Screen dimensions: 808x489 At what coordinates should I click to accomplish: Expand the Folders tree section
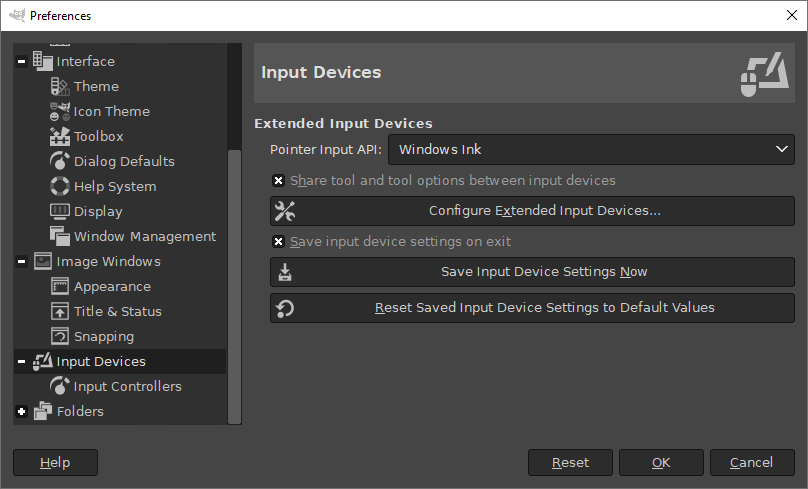tap(22, 412)
